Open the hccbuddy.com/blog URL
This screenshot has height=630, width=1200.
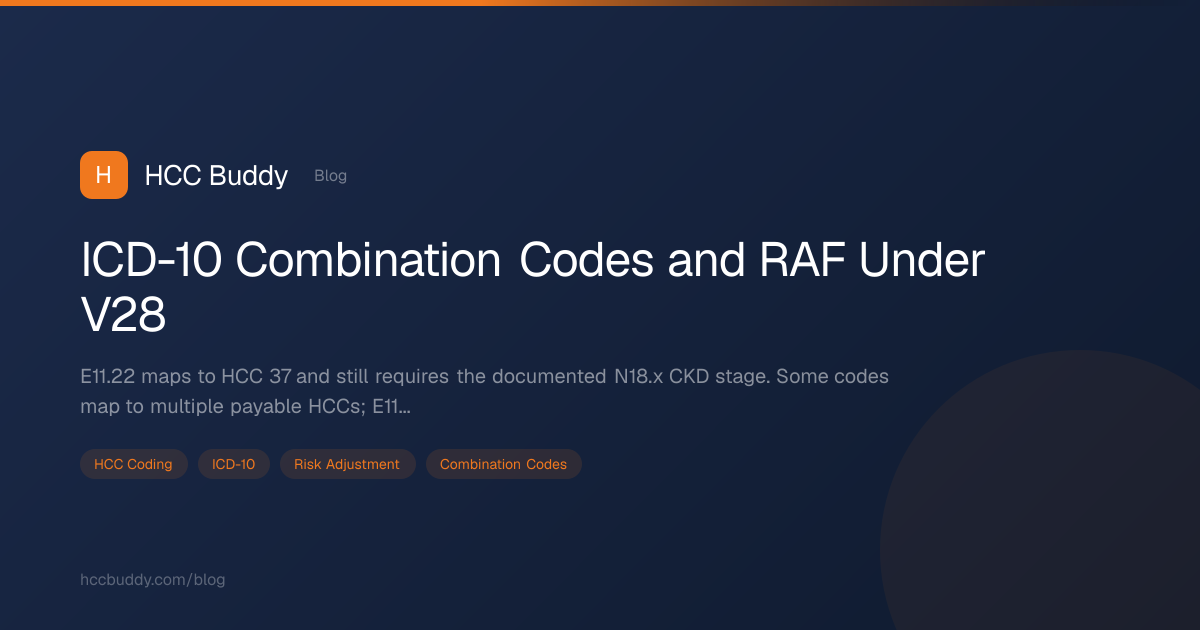coord(153,580)
